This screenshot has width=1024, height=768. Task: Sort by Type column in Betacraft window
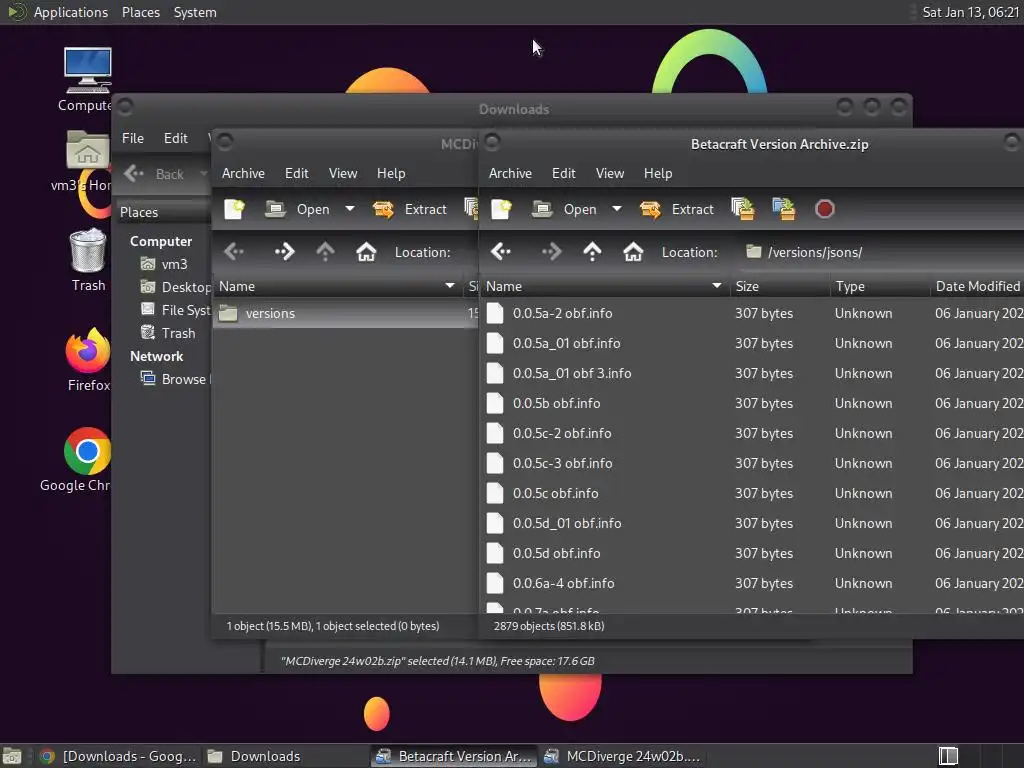(880, 287)
